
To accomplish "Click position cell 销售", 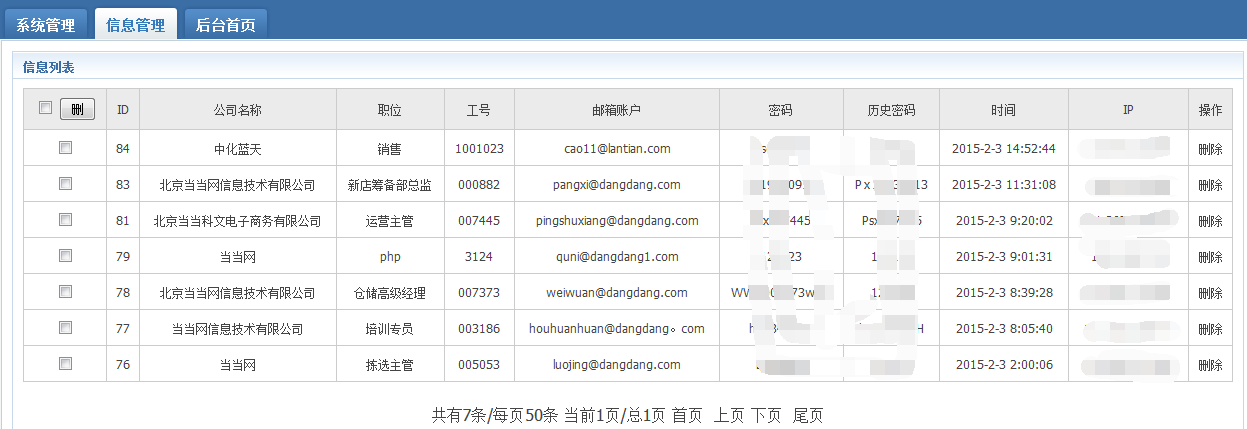I will pyautogui.click(x=390, y=149).
